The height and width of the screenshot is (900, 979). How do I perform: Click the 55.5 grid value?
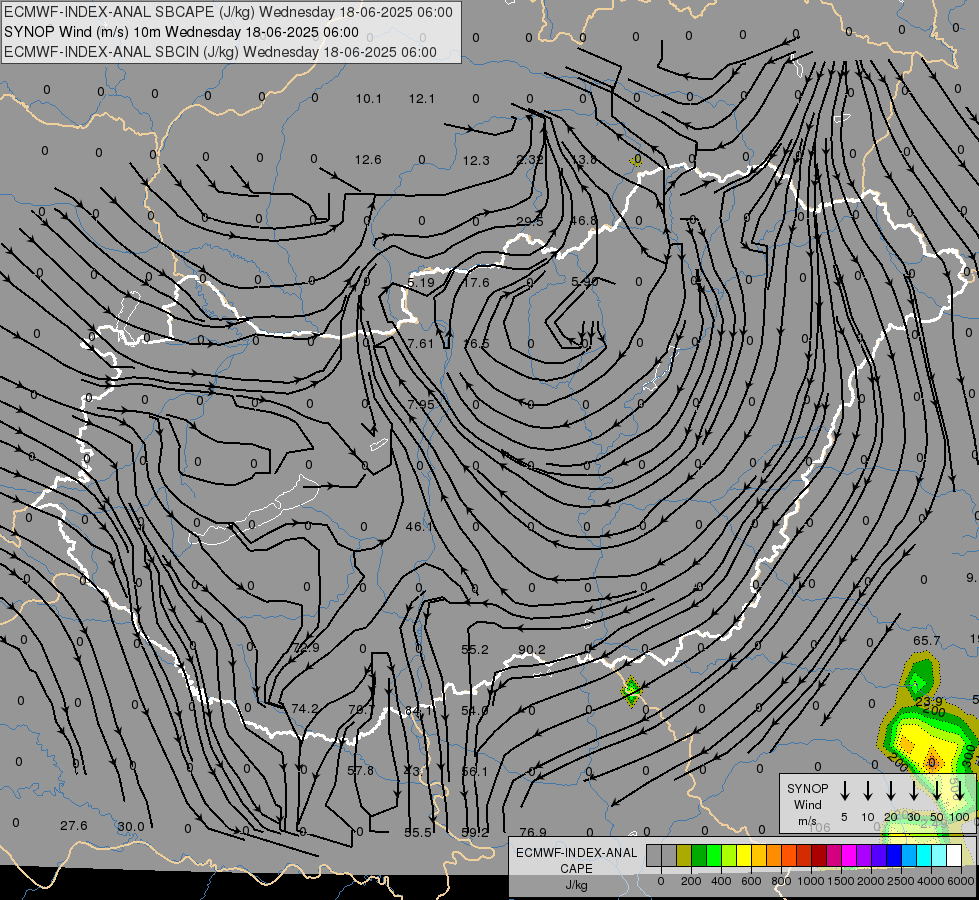coord(418,832)
